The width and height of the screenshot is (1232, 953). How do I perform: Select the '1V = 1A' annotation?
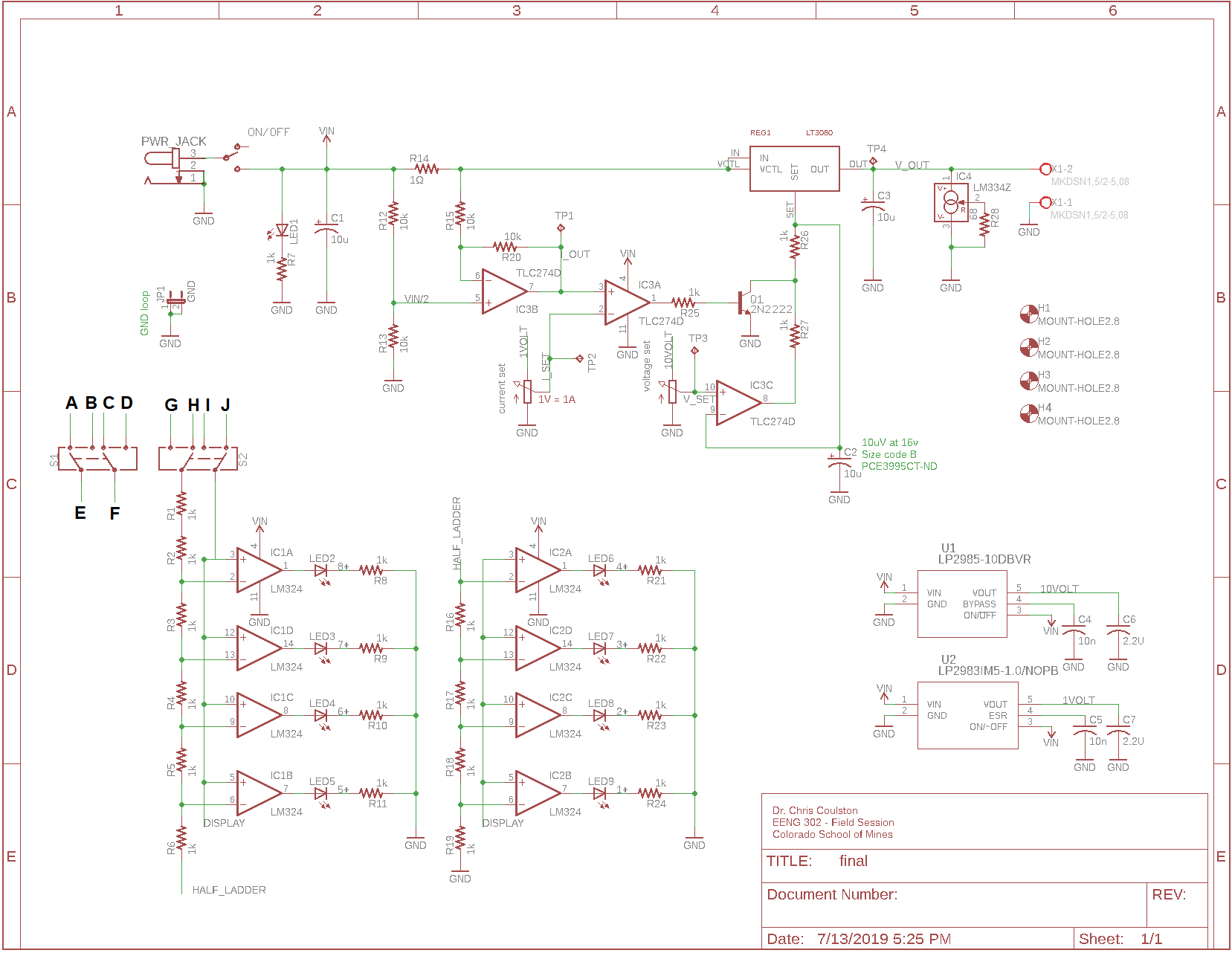pyautogui.click(x=557, y=399)
